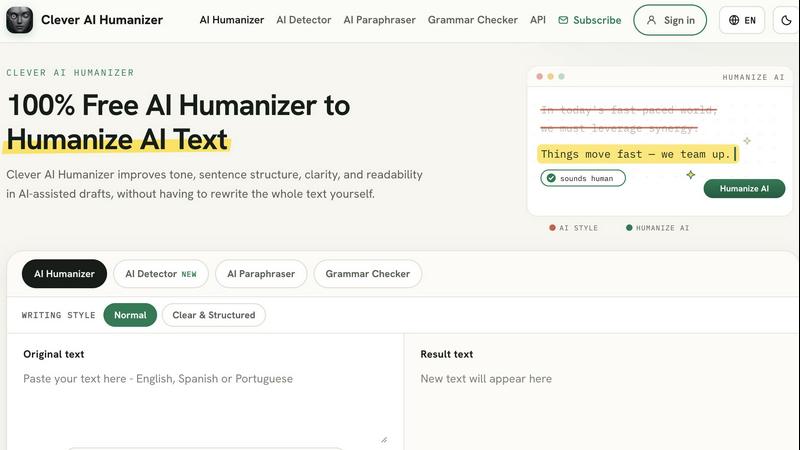Click the Clever AI Humanizer brand title
This screenshot has width=800, height=450.
[x=102, y=20]
